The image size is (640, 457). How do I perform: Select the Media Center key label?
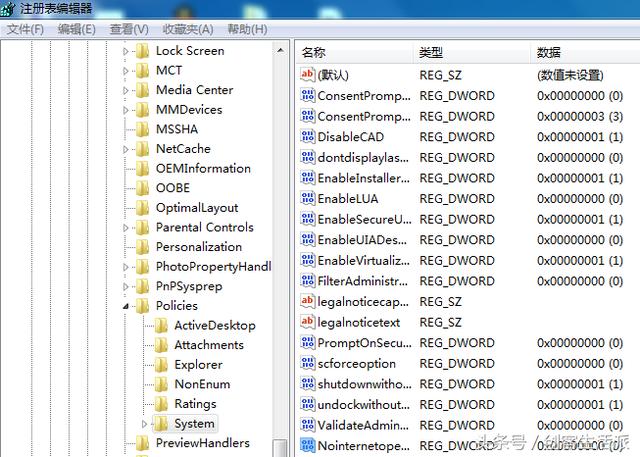195,90
